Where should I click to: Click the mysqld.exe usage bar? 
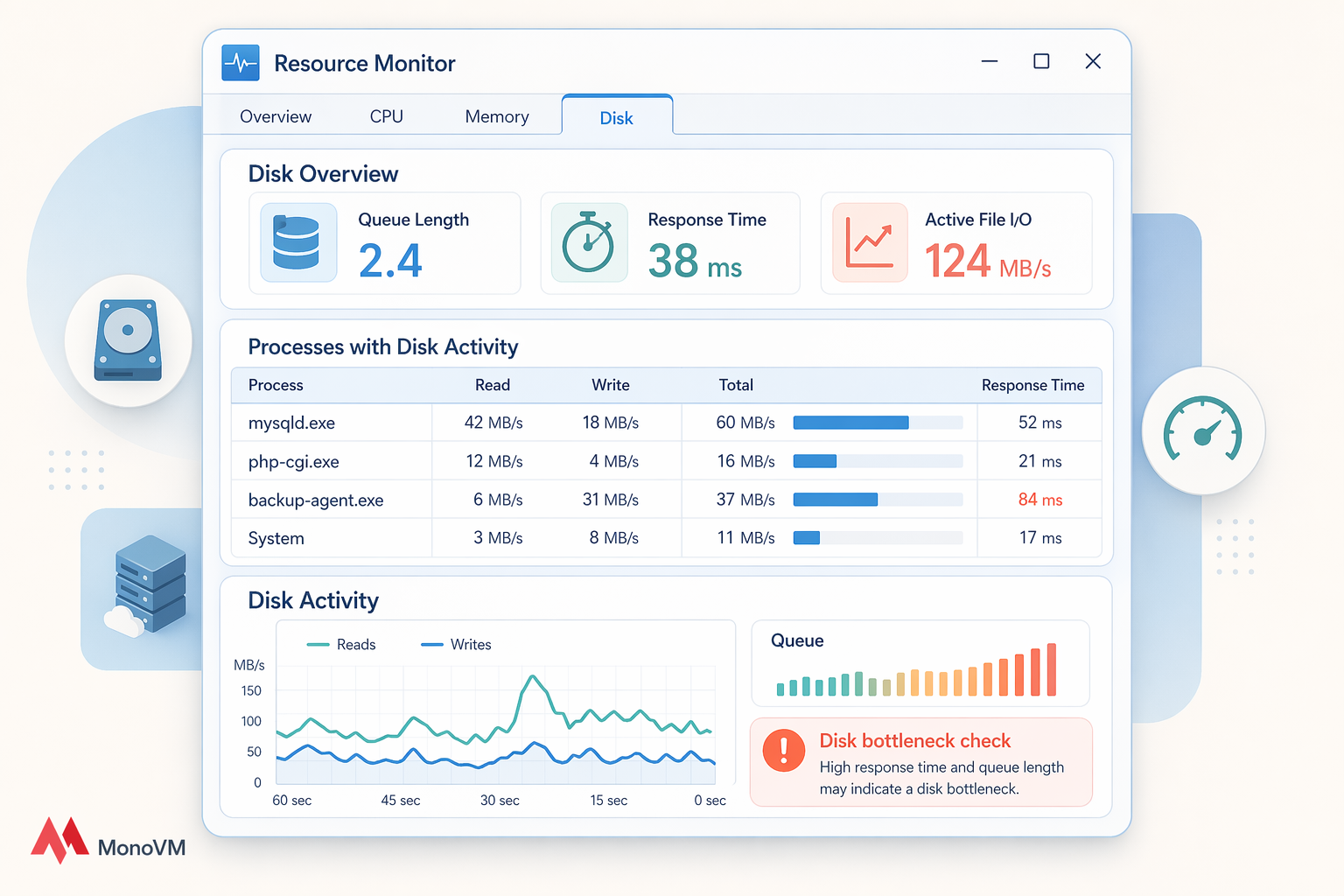850,422
